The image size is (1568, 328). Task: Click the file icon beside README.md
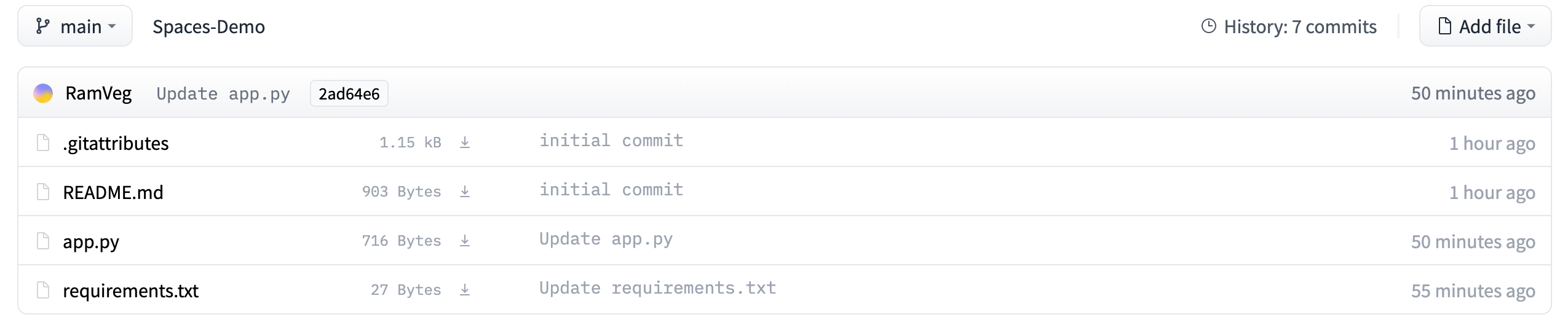(x=43, y=192)
